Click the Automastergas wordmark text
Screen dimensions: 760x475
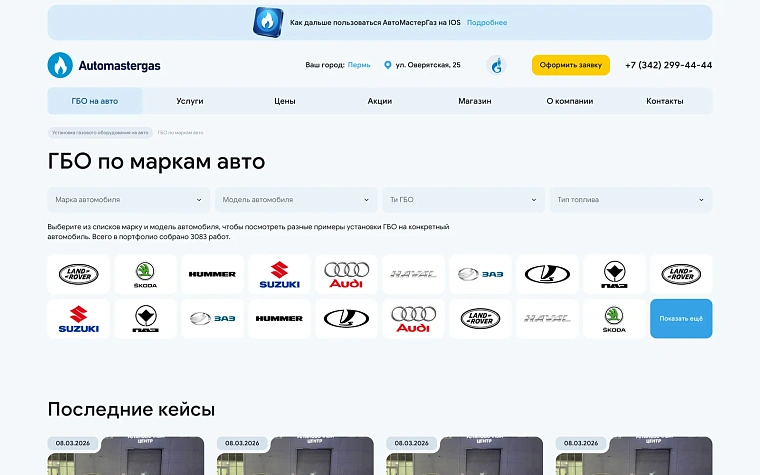(x=119, y=65)
